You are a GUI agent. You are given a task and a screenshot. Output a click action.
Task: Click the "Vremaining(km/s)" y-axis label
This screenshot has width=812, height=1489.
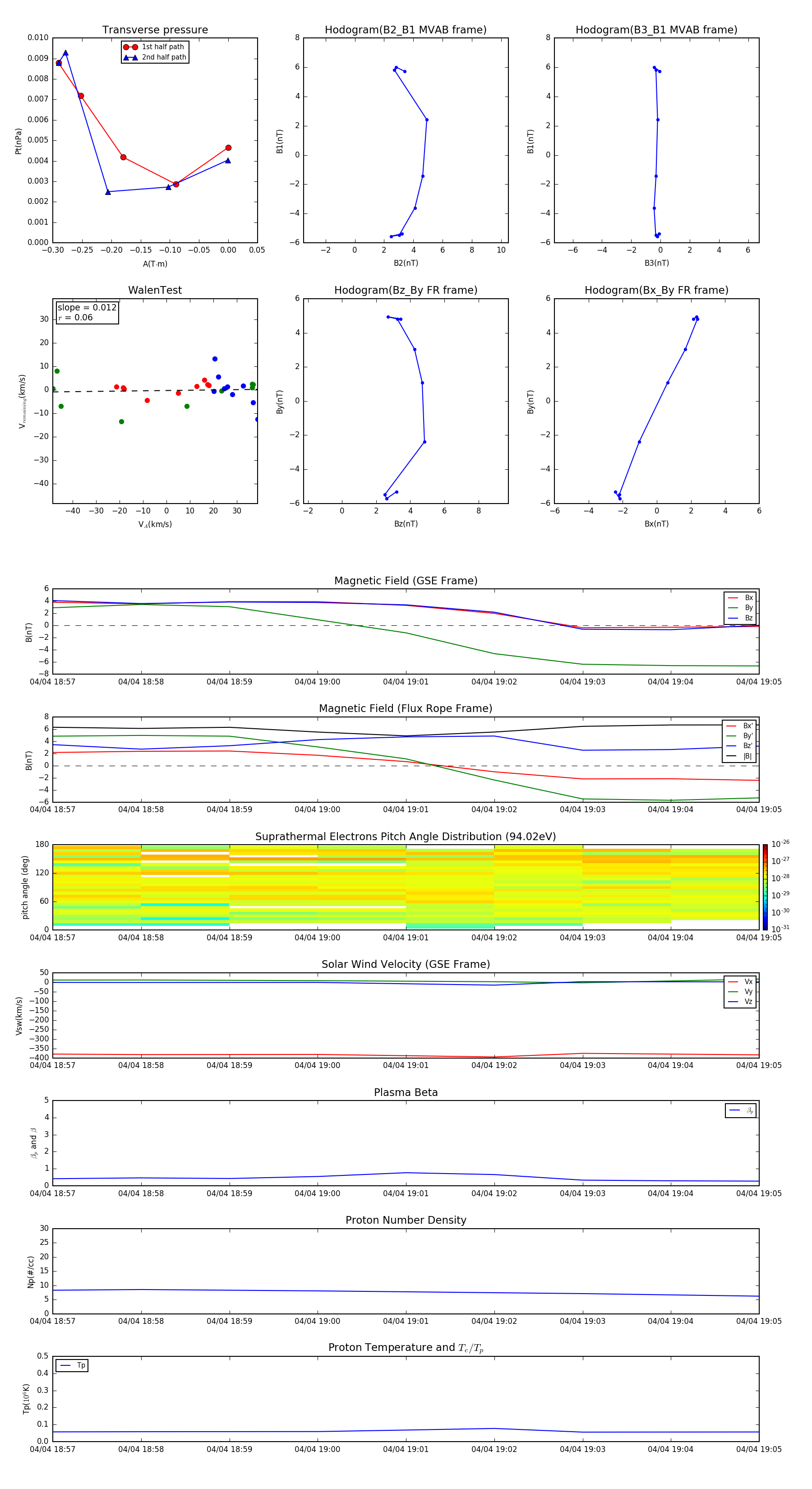22,401
